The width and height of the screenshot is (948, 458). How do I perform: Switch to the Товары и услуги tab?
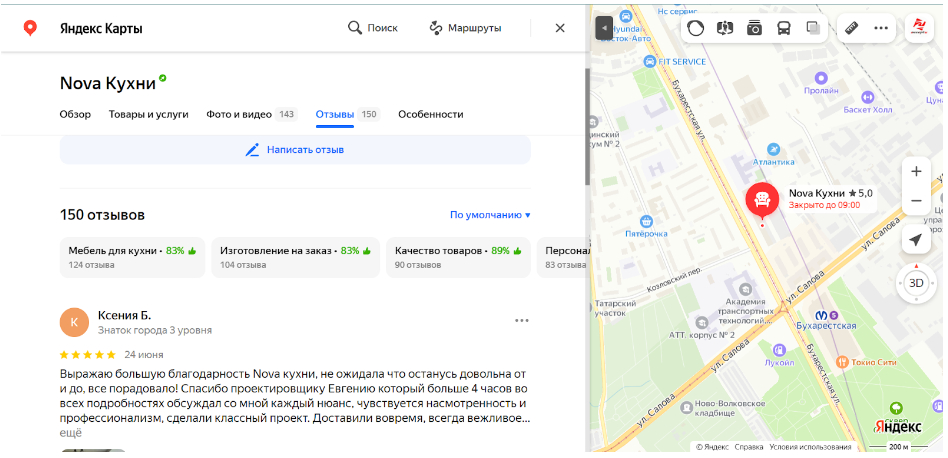pos(149,114)
